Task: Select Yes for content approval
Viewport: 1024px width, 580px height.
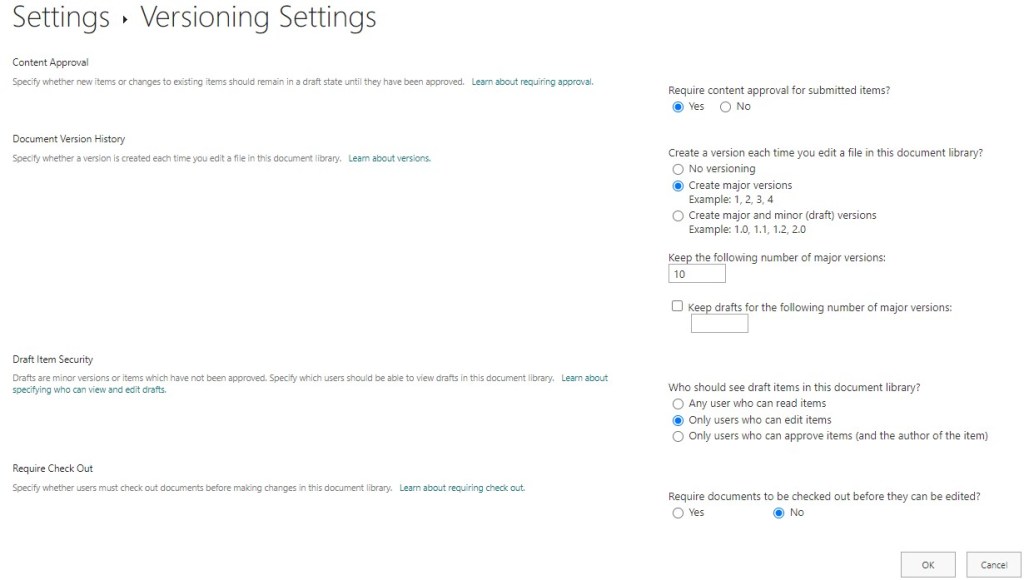Action: click(x=678, y=107)
